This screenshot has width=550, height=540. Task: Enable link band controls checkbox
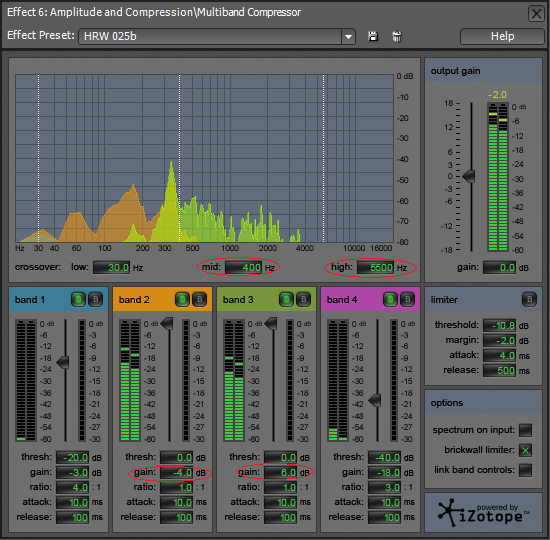point(525,470)
